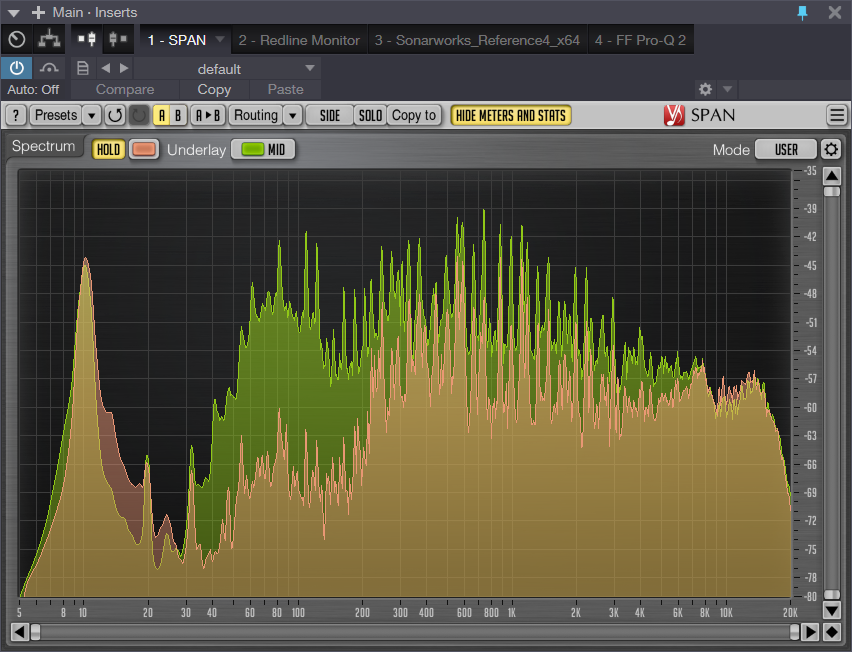The width and height of the screenshot is (852, 652).
Task: Select state B
Action: point(178,115)
